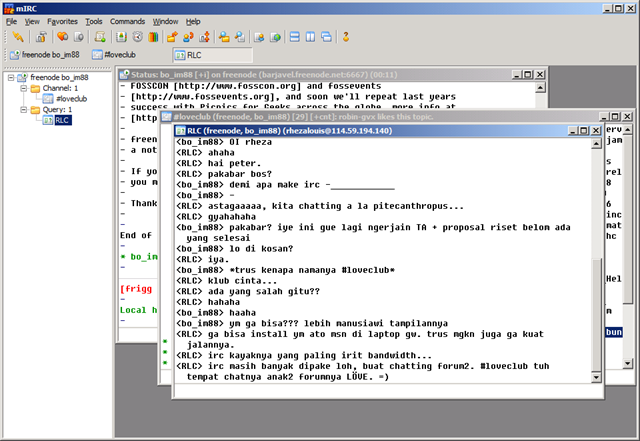Click 'Hel' nick in #loveclub nicklist
The width and height of the screenshot is (640, 441).
point(613,279)
